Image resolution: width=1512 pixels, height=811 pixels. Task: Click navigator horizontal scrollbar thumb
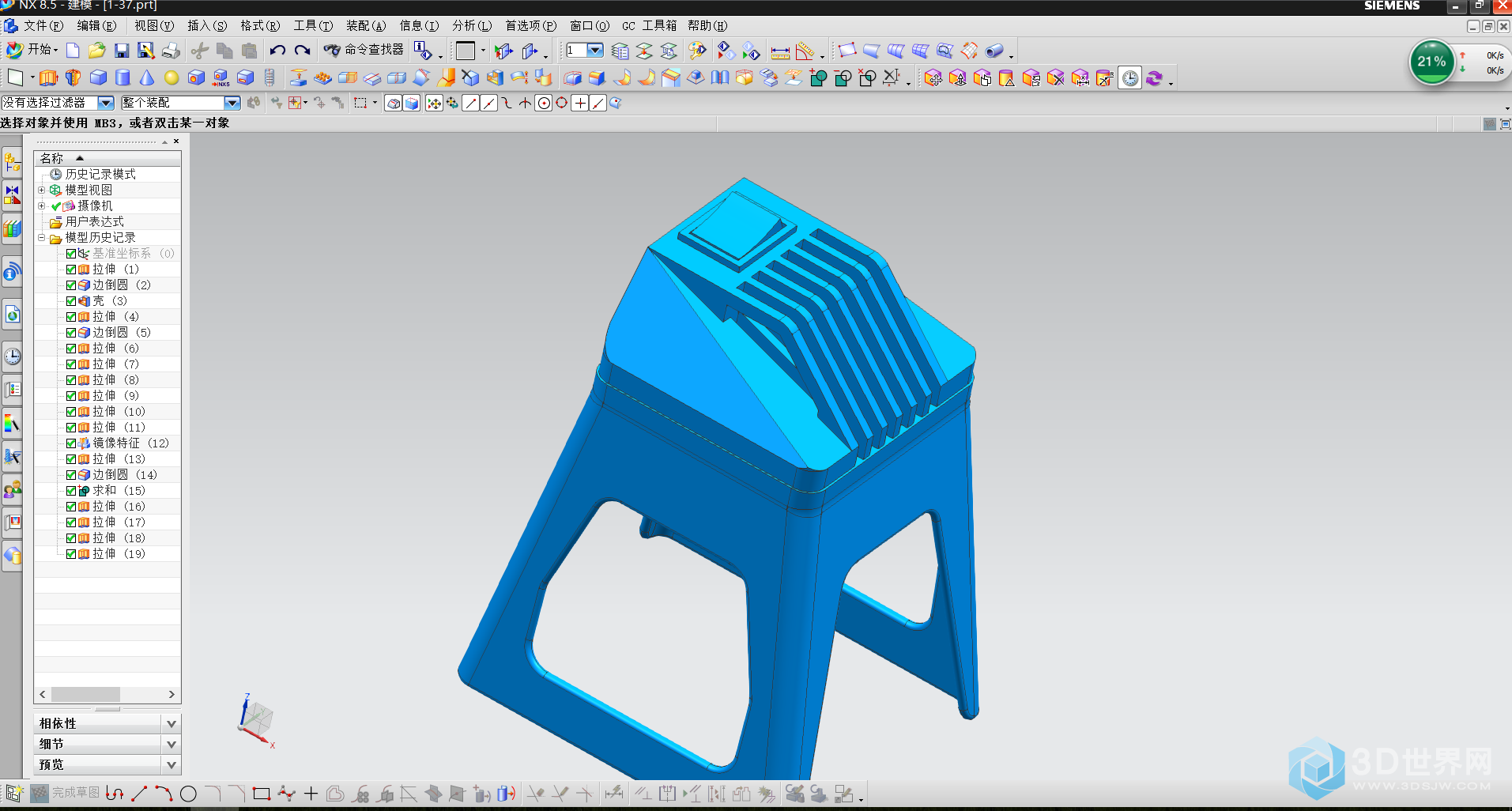pyautogui.click(x=85, y=695)
